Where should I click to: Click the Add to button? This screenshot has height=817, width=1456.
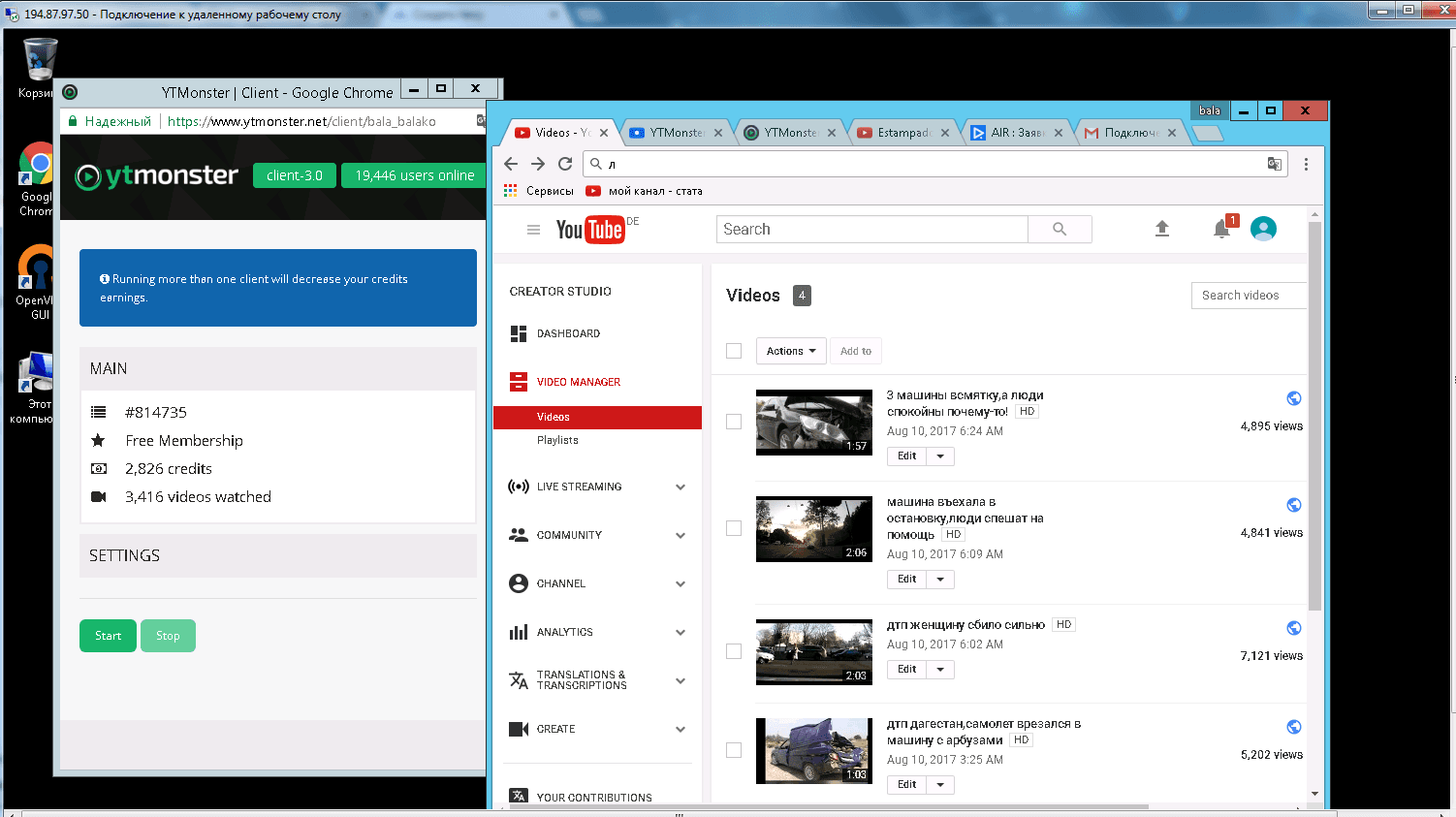pos(856,351)
